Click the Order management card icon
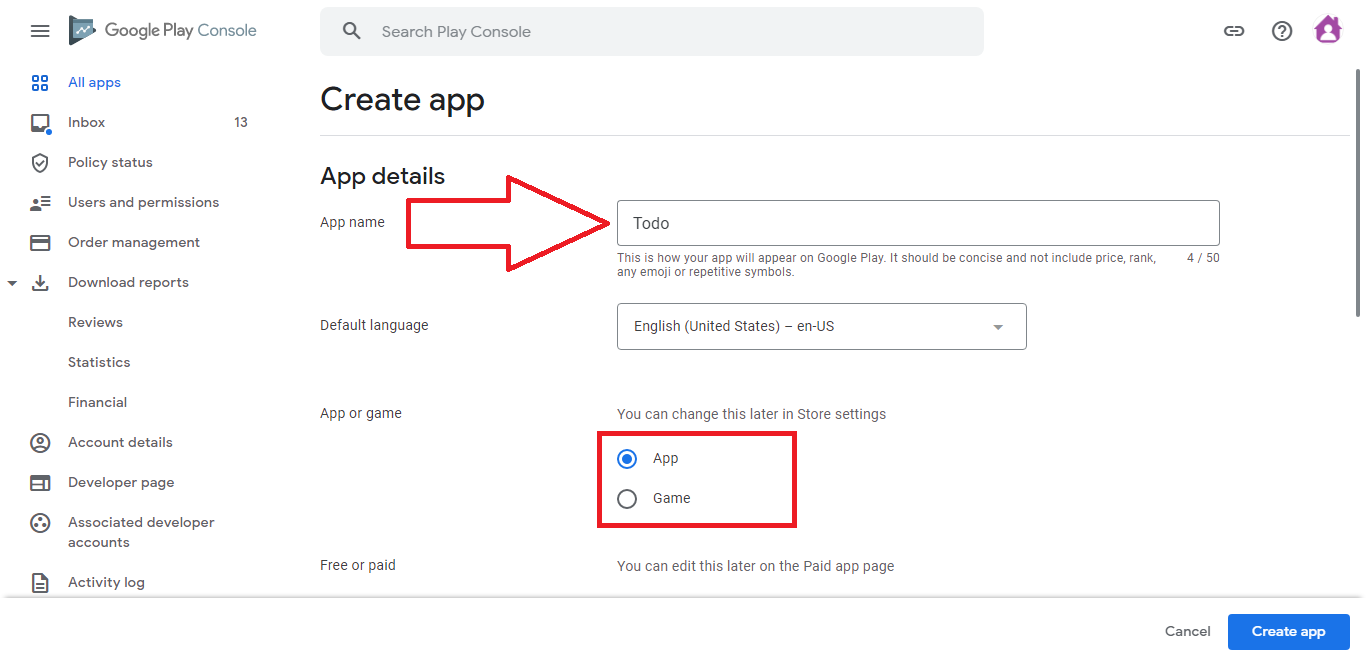The height and width of the screenshot is (665, 1366). [x=40, y=243]
